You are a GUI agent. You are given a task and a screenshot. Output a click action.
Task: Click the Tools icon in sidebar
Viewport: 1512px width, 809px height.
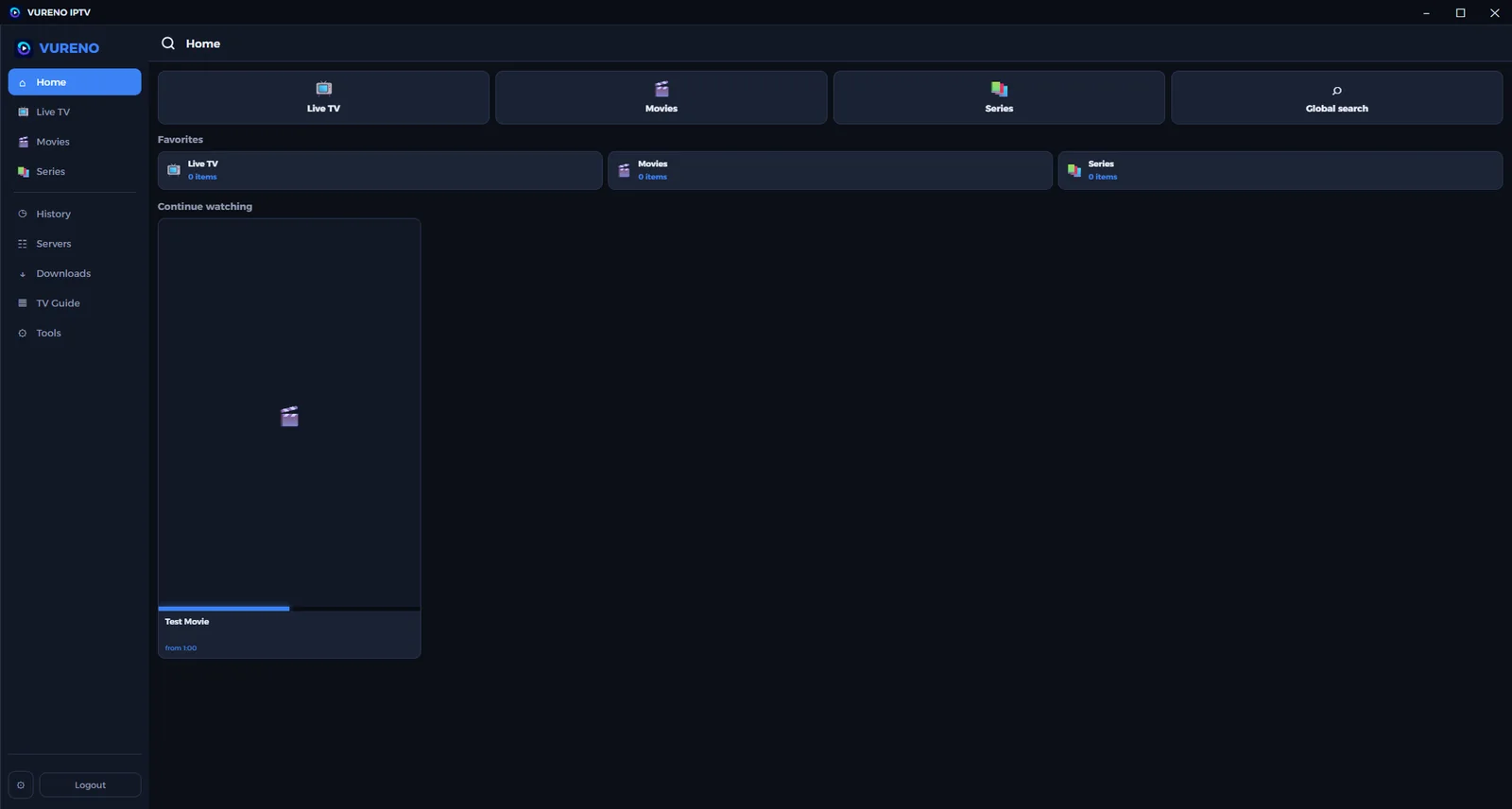(23, 333)
